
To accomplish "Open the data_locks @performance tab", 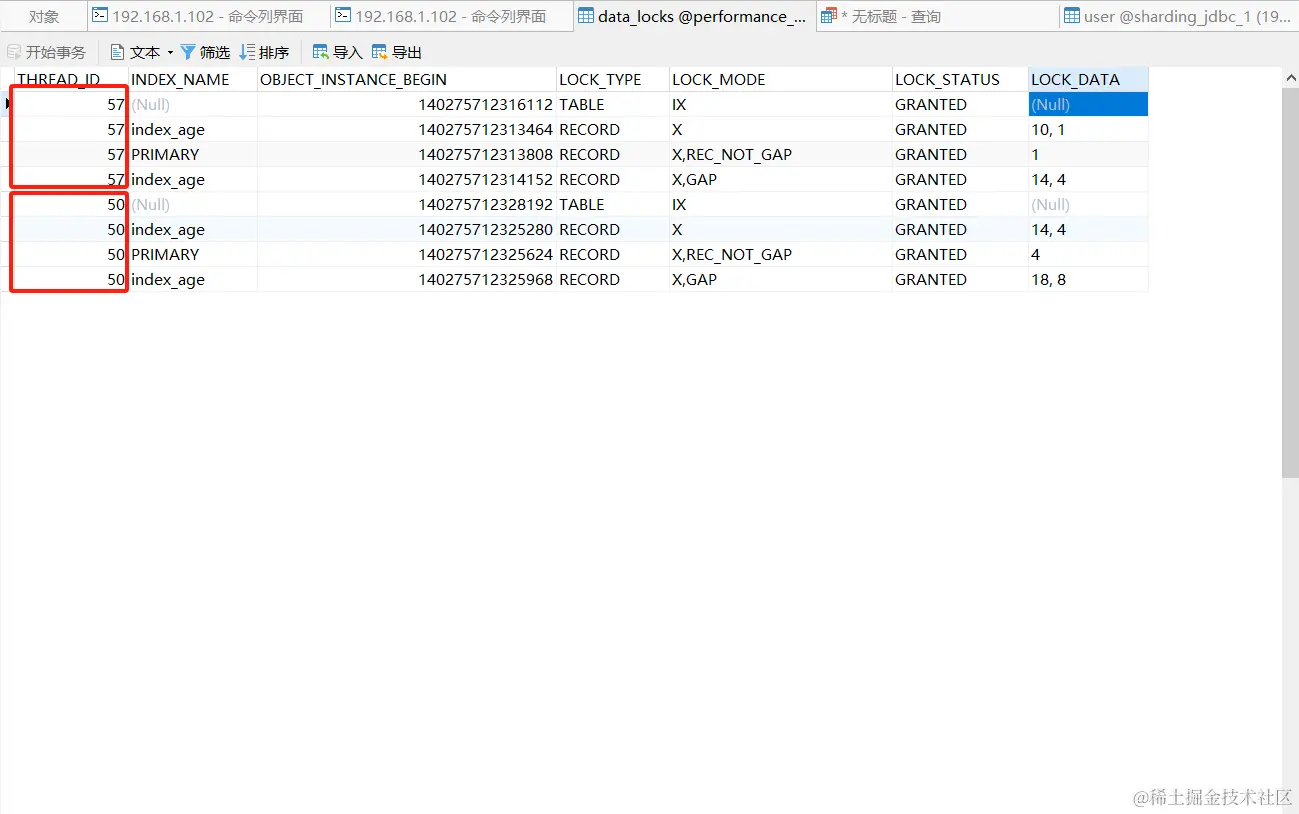I will (x=694, y=16).
